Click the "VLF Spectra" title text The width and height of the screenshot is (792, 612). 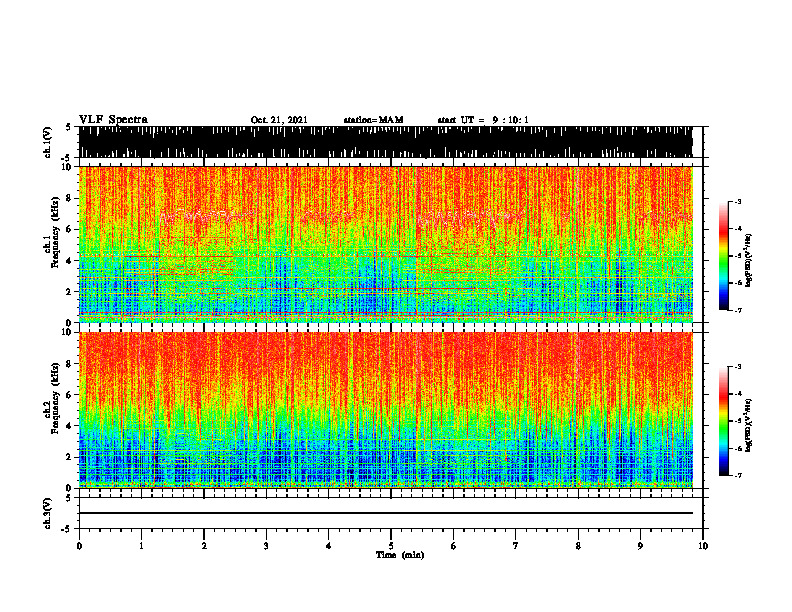[x=113, y=119]
